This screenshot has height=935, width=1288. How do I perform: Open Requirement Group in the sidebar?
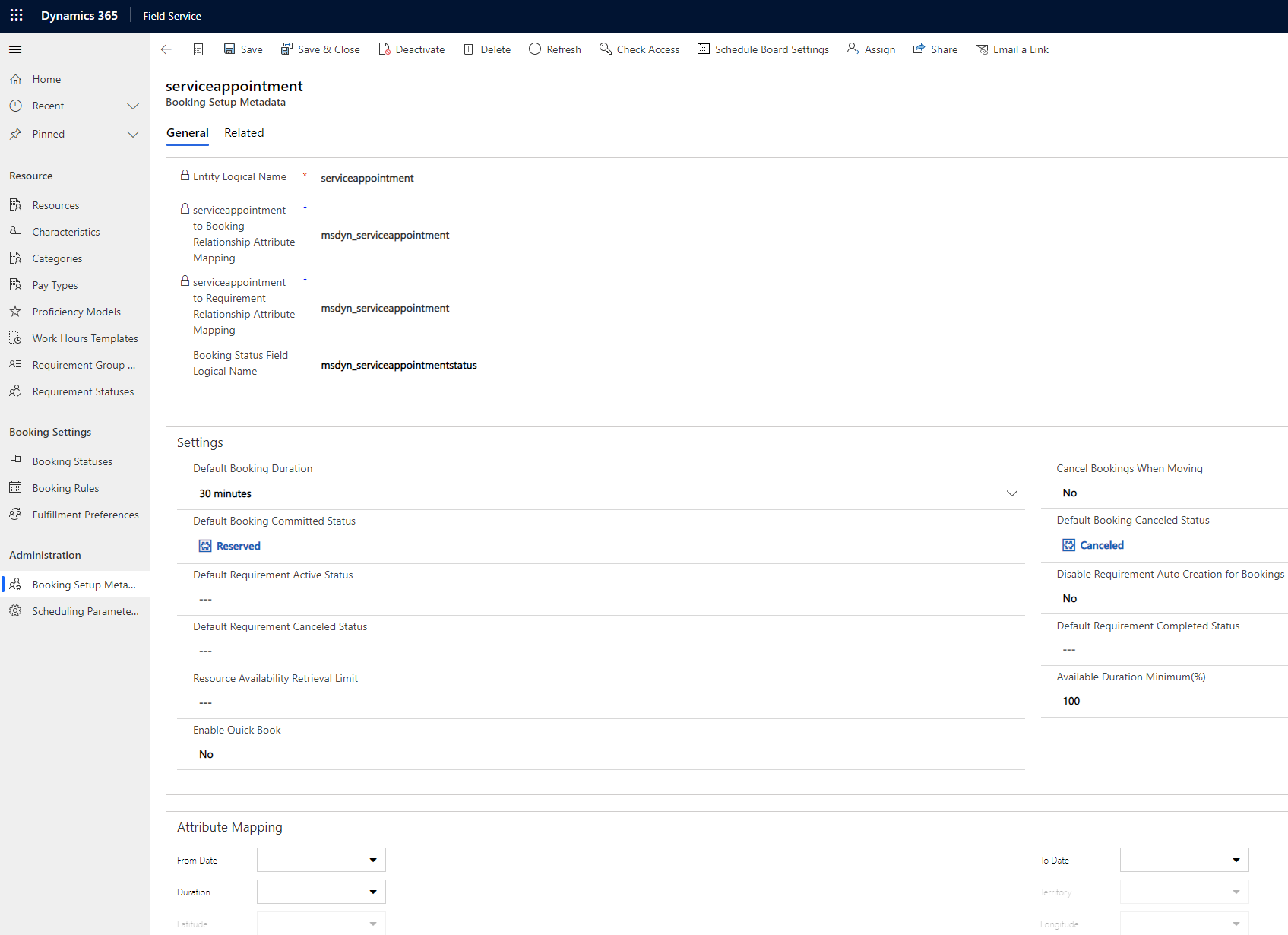point(75,365)
